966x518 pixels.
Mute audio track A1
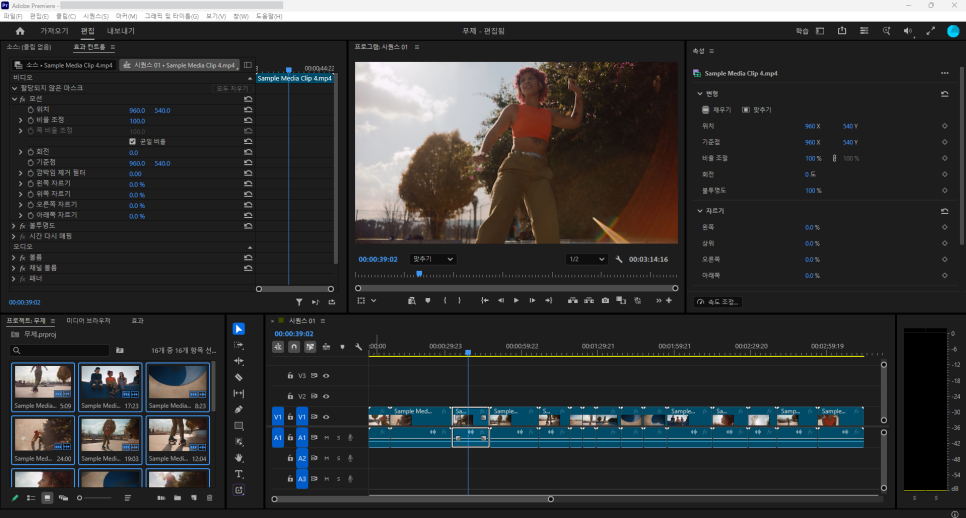point(327,437)
